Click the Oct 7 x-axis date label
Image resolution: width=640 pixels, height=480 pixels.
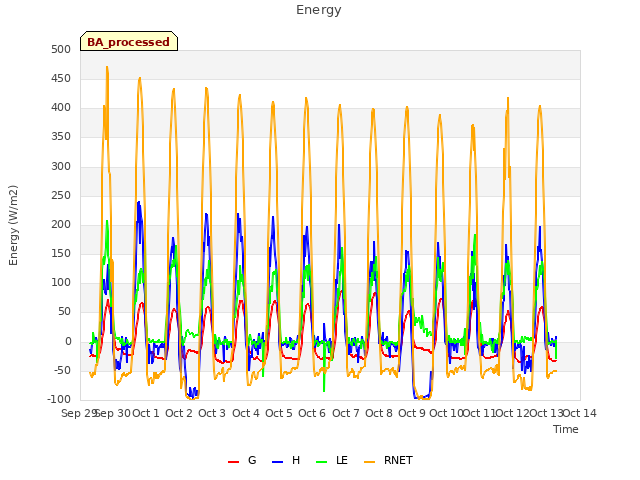[346, 413]
